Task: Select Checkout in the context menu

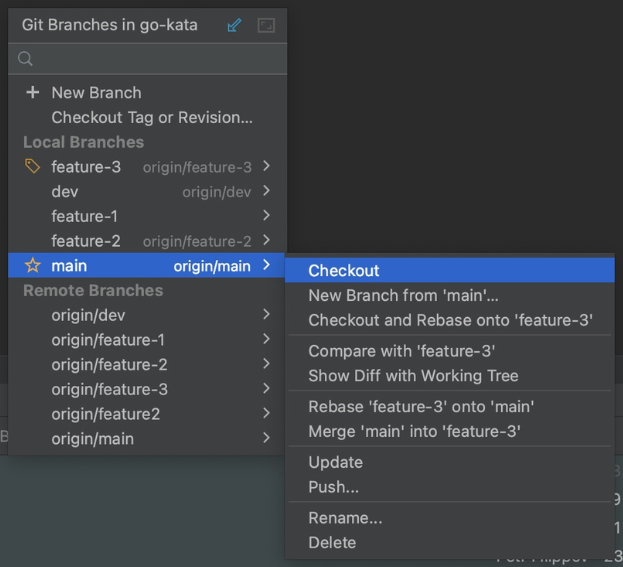Action: tap(344, 271)
